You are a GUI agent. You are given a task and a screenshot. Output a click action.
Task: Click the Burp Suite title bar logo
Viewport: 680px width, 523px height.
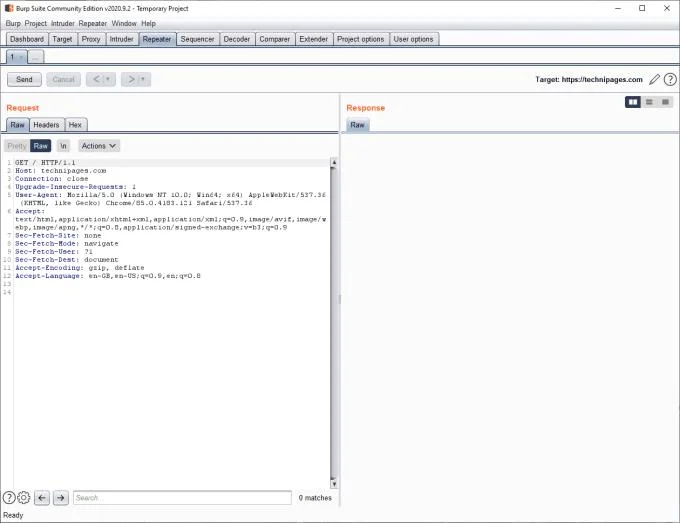click(x=9, y=8)
